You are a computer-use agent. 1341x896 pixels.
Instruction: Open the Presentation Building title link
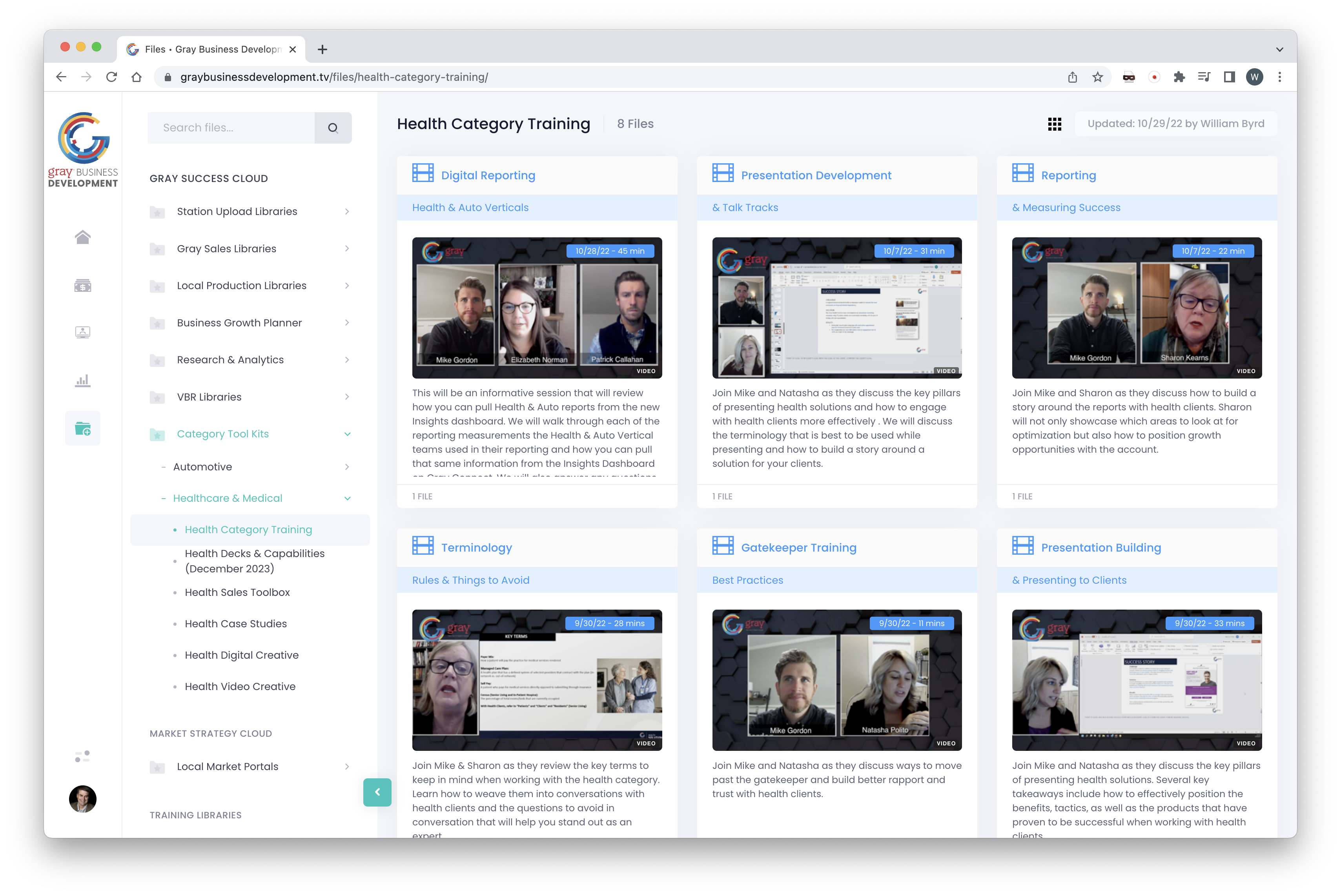click(x=1100, y=548)
